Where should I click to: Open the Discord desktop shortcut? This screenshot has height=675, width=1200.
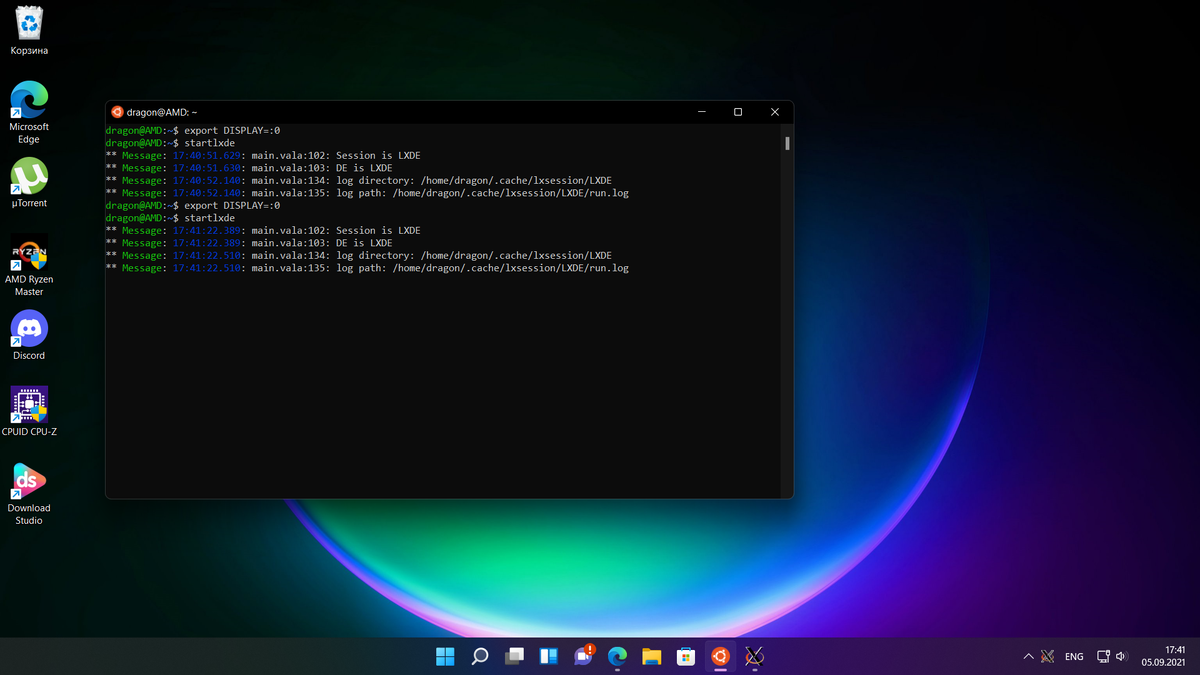(29, 336)
